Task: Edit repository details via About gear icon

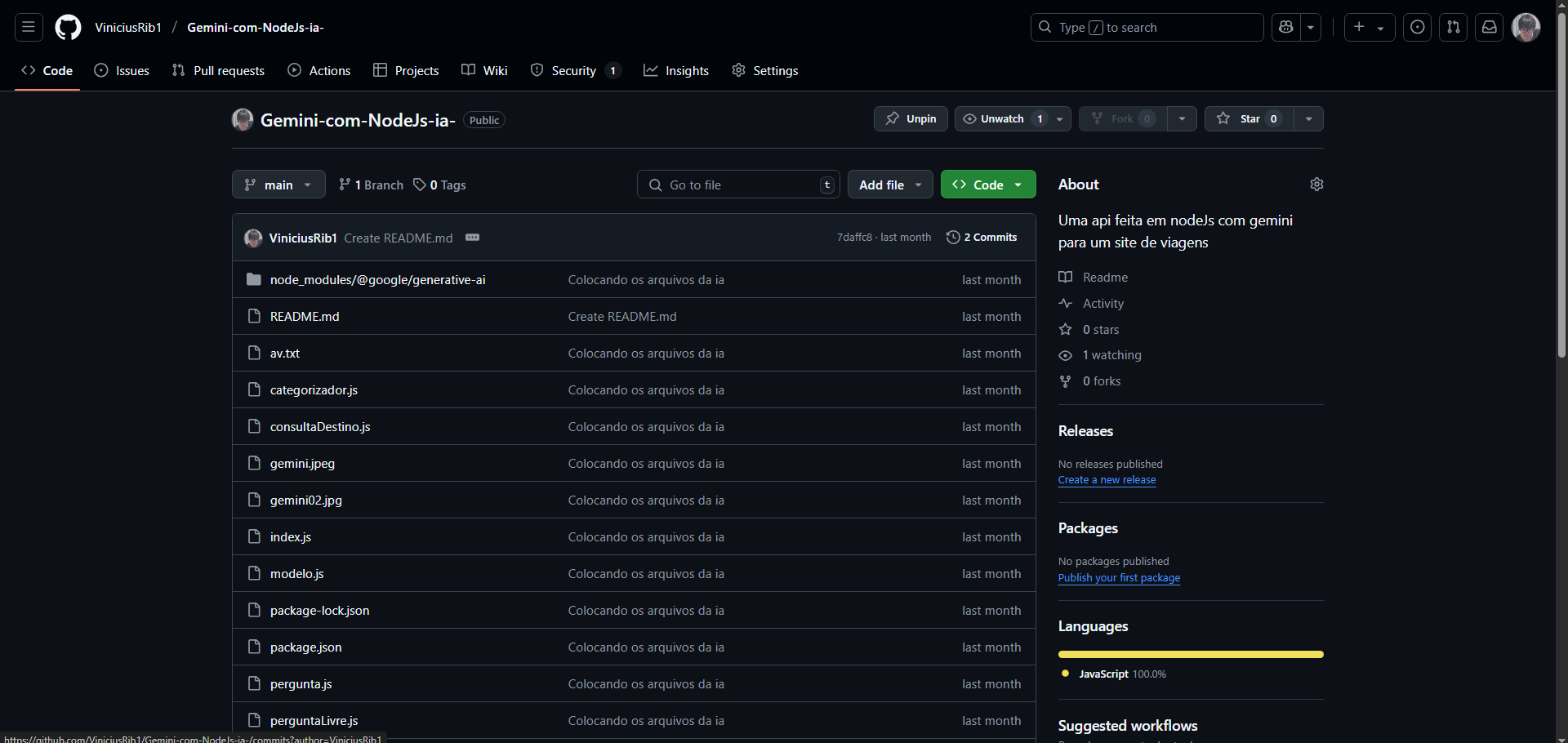Action: tap(1316, 185)
